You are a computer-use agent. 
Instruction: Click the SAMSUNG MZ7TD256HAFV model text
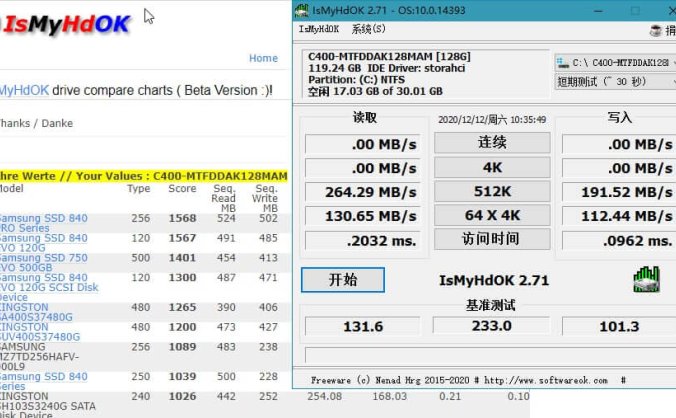coord(39,357)
